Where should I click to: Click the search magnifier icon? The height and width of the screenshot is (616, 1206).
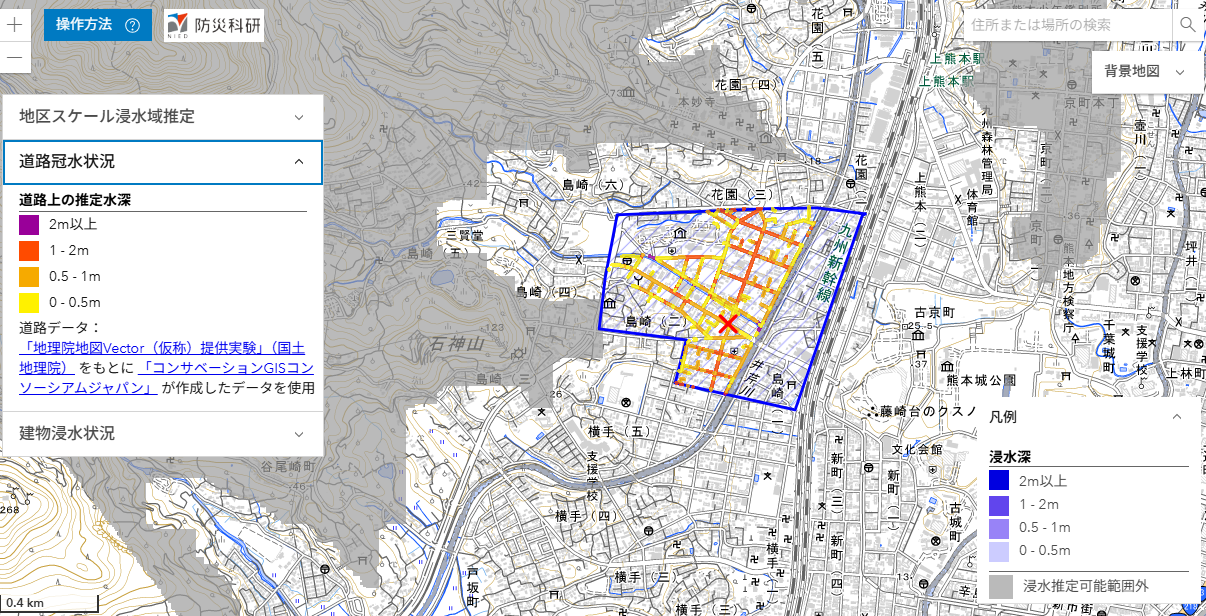pyautogui.click(x=1187, y=24)
